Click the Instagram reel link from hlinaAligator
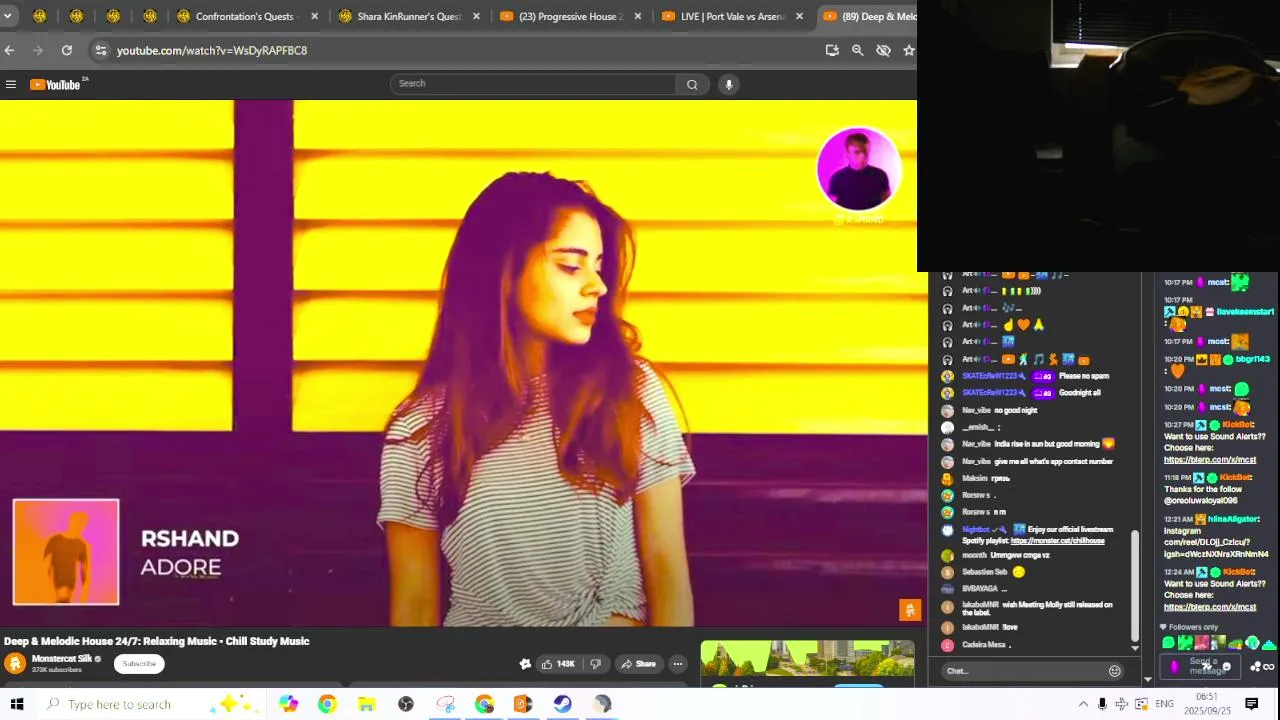This screenshot has width=1280, height=720. (1215, 542)
